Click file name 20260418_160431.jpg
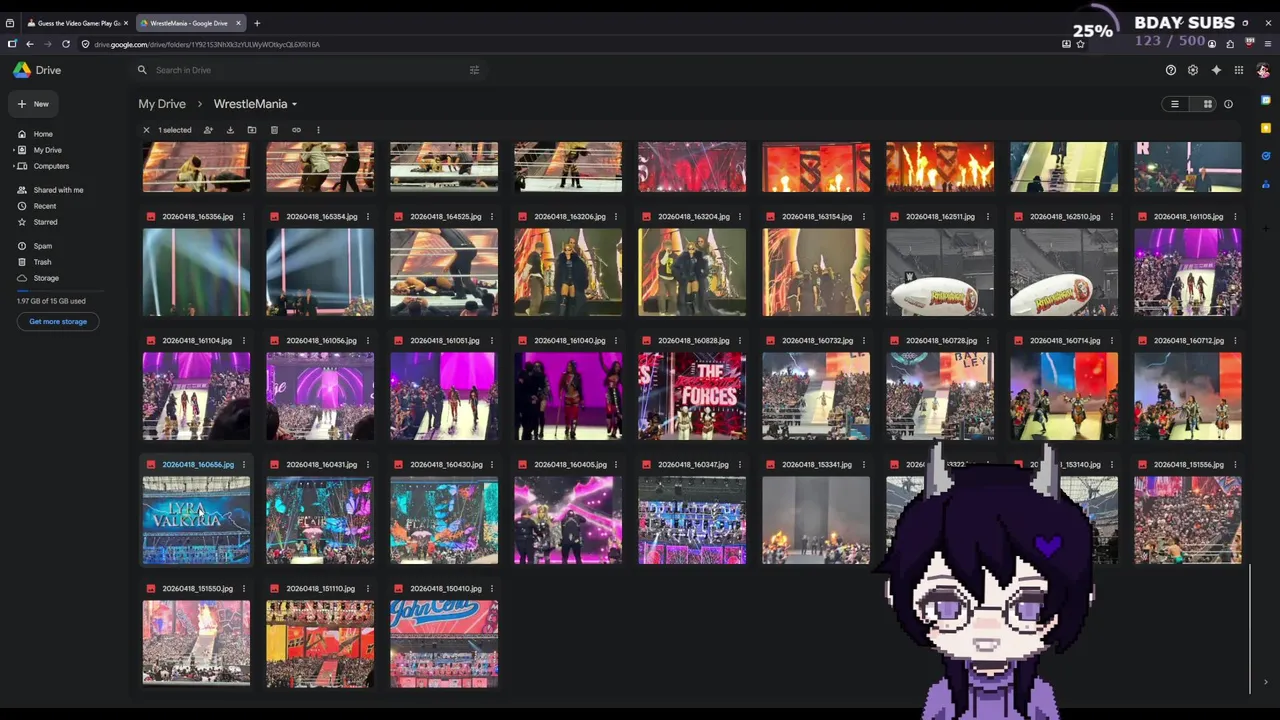1280x720 pixels. (x=321, y=465)
